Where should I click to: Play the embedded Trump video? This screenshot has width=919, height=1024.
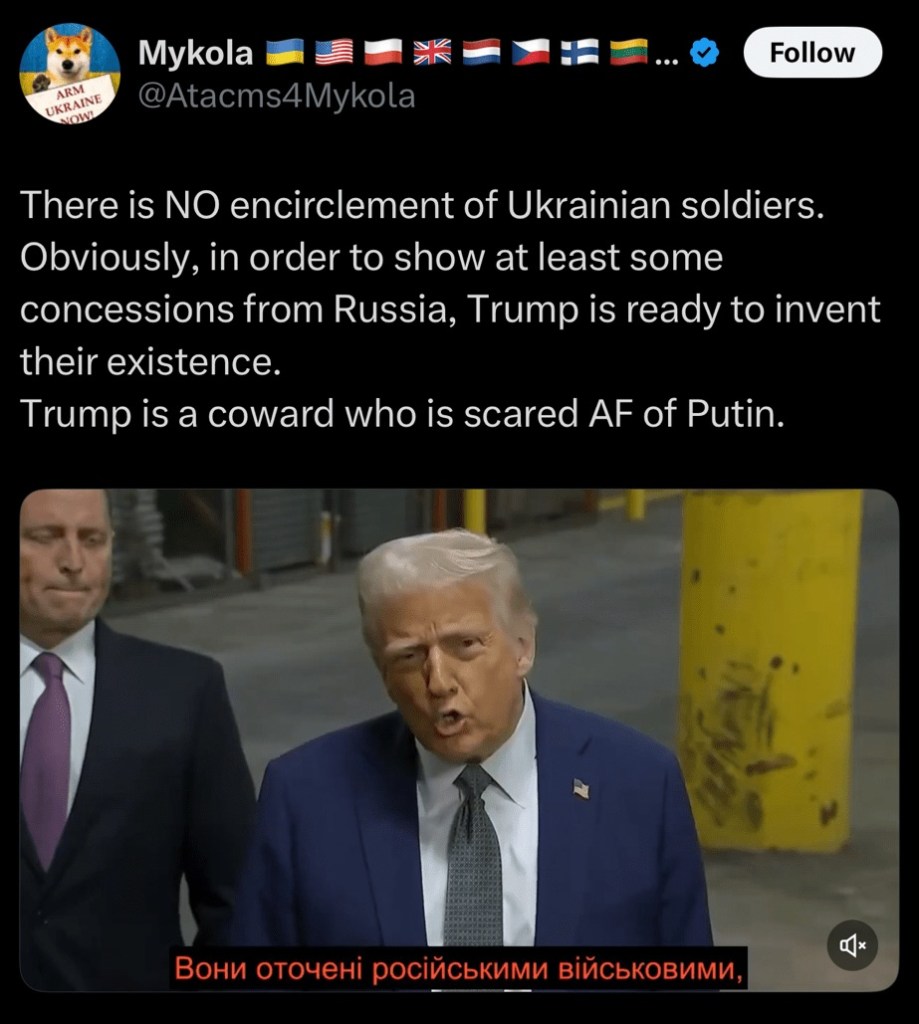tap(459, 739)
